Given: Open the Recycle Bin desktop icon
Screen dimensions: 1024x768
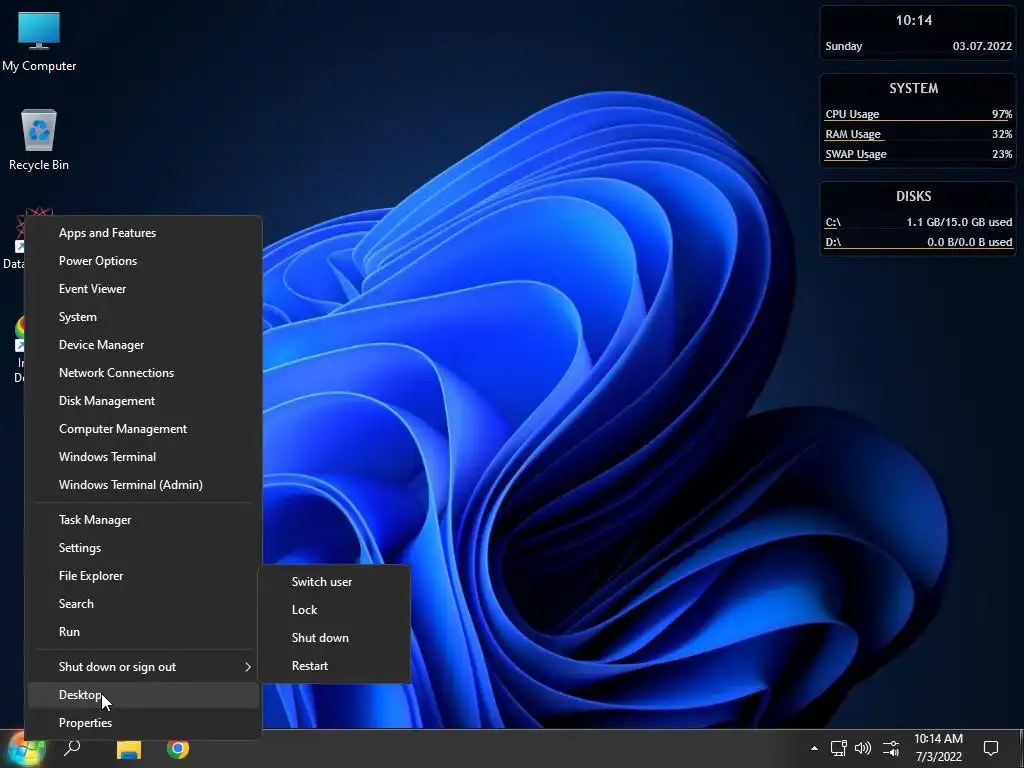Looking at the screenshot, I should click(x=39, y=140).
